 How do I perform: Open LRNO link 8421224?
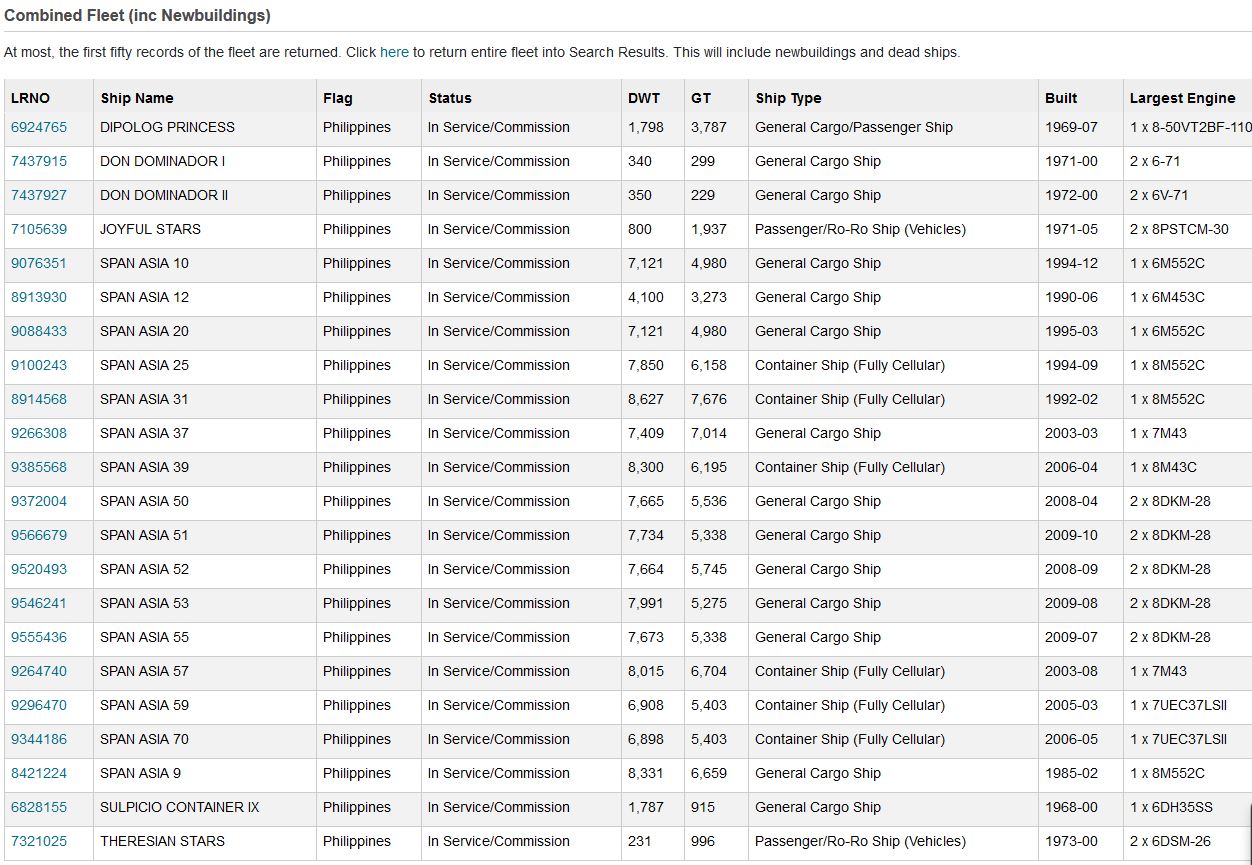click(x=39, y=773)
